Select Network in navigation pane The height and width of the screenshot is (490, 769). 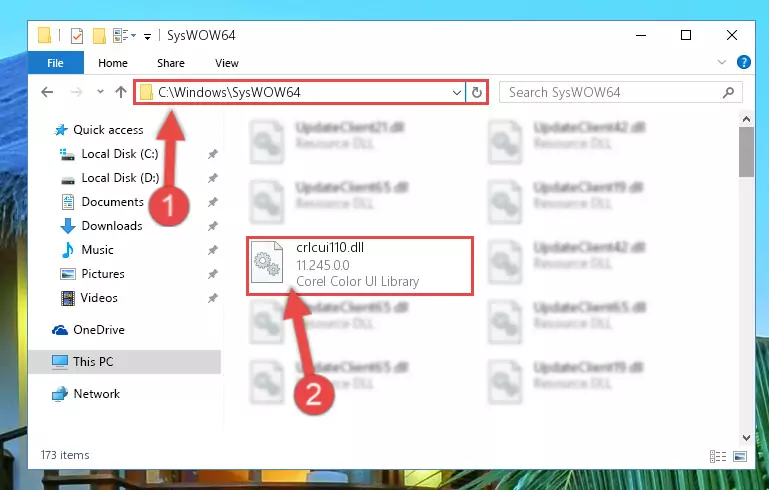point(97,394)
